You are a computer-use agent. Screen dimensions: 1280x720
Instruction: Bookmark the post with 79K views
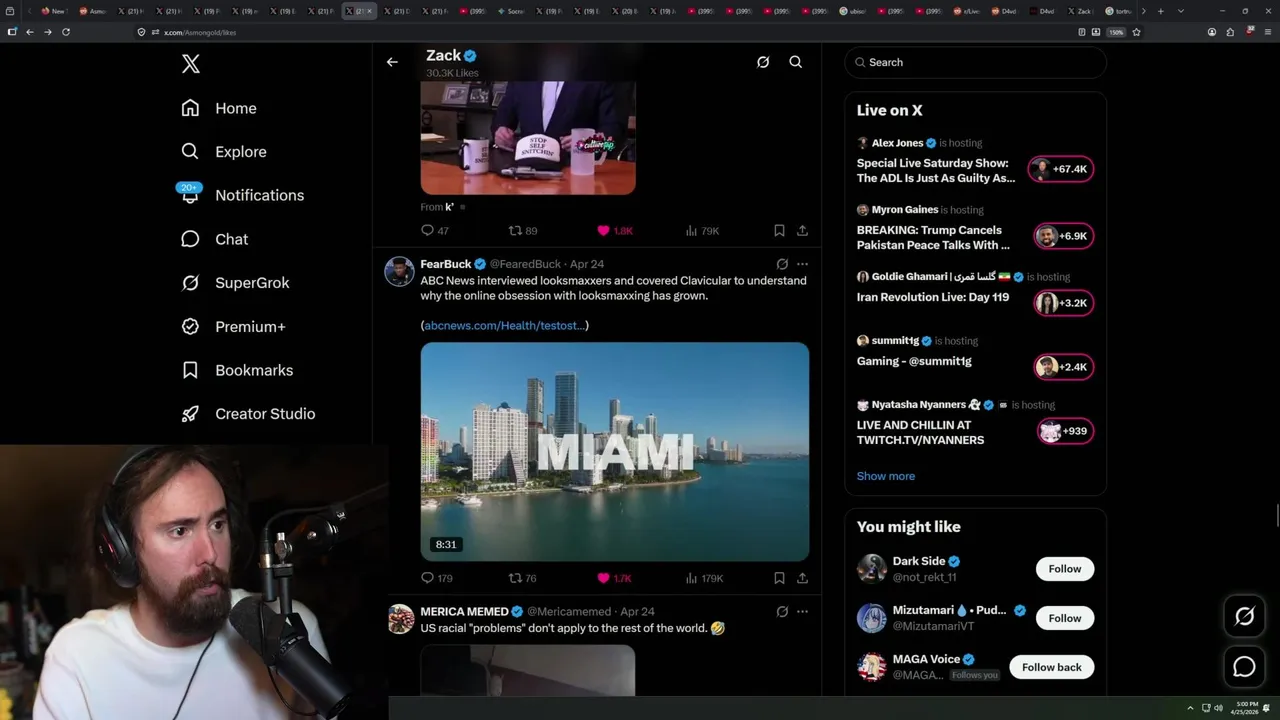point(779,231)
